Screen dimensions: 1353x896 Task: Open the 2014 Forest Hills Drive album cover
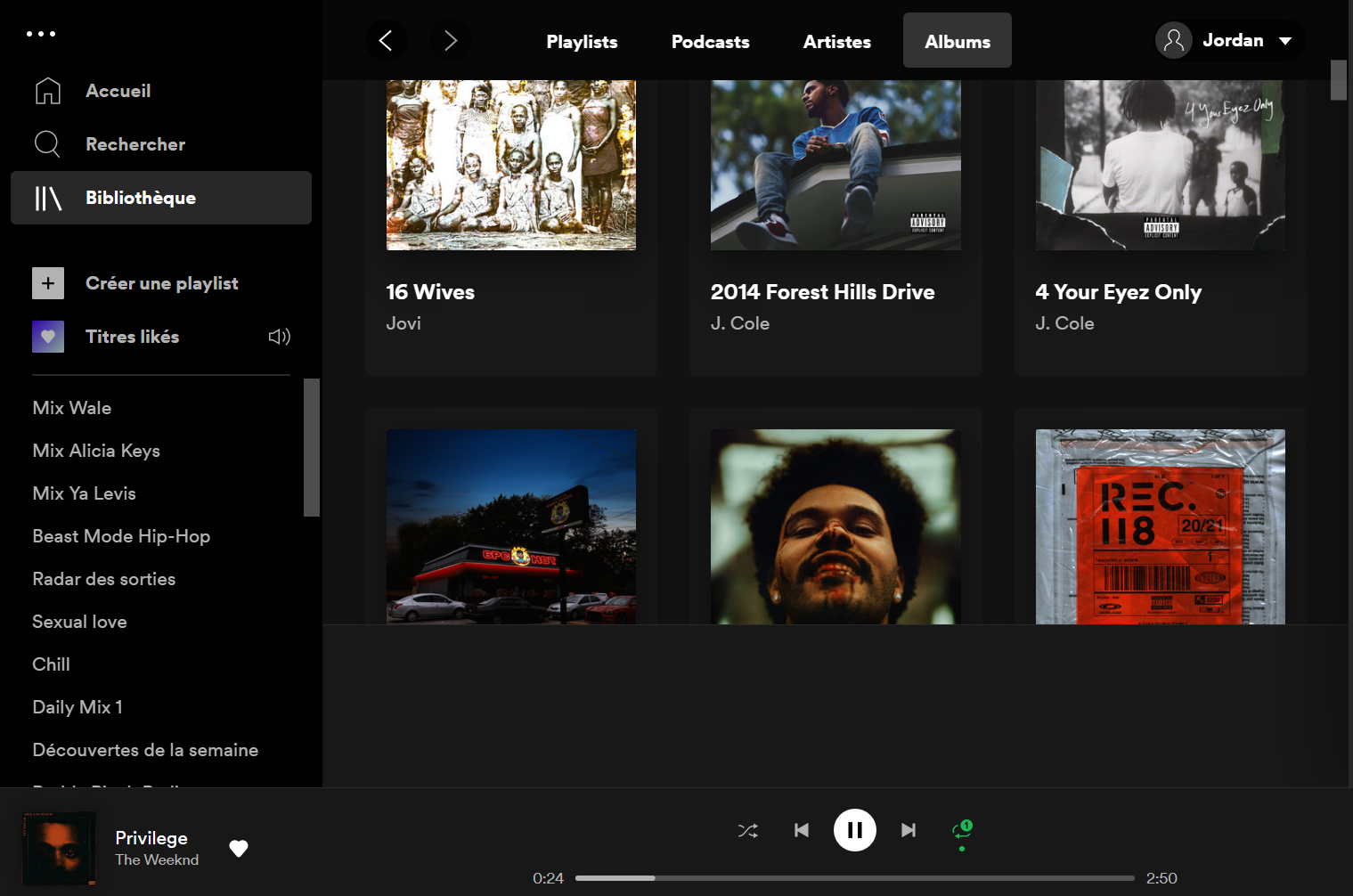(x=835, y=165)
